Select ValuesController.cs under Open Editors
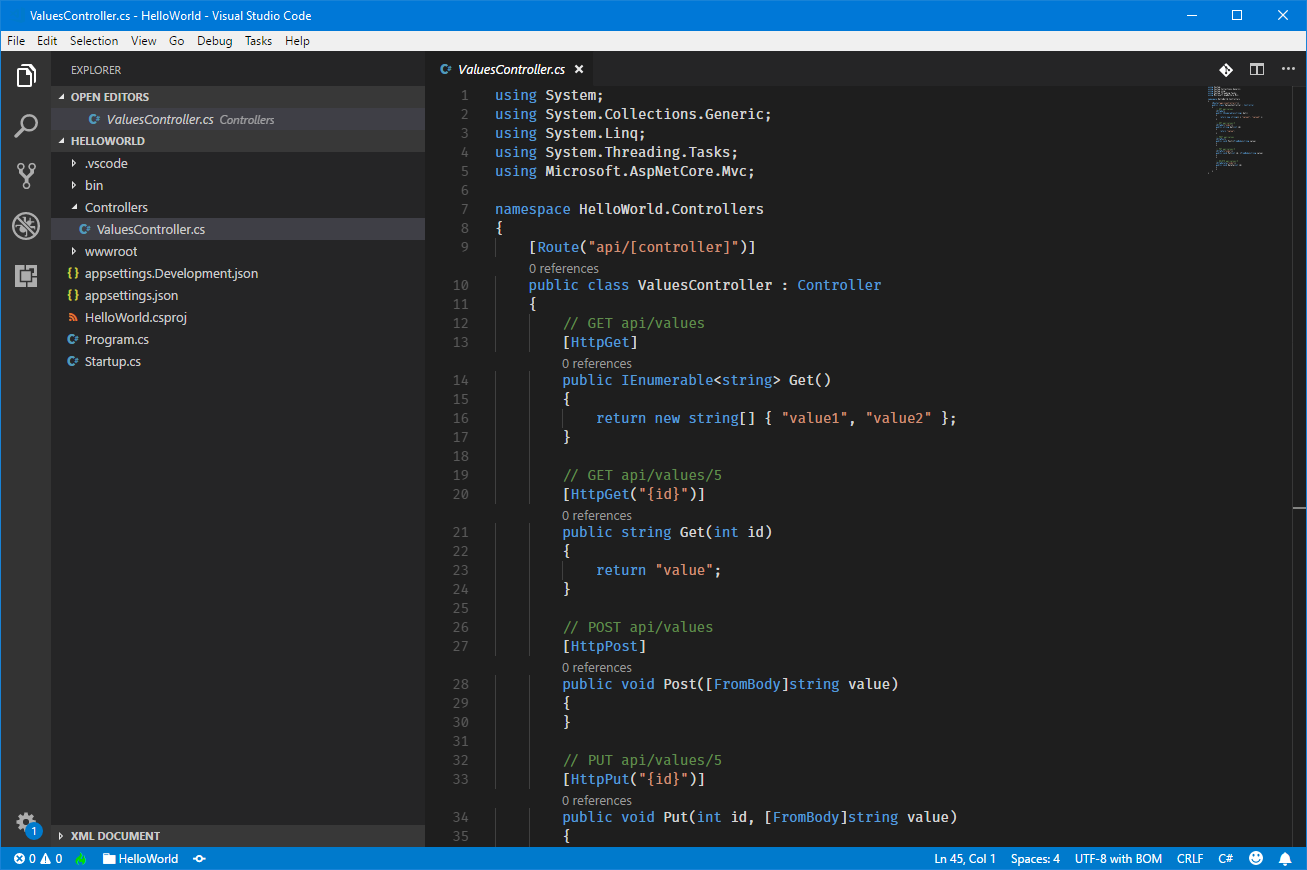This screenshot has width=1307, height=870. [x=238, y=119]
